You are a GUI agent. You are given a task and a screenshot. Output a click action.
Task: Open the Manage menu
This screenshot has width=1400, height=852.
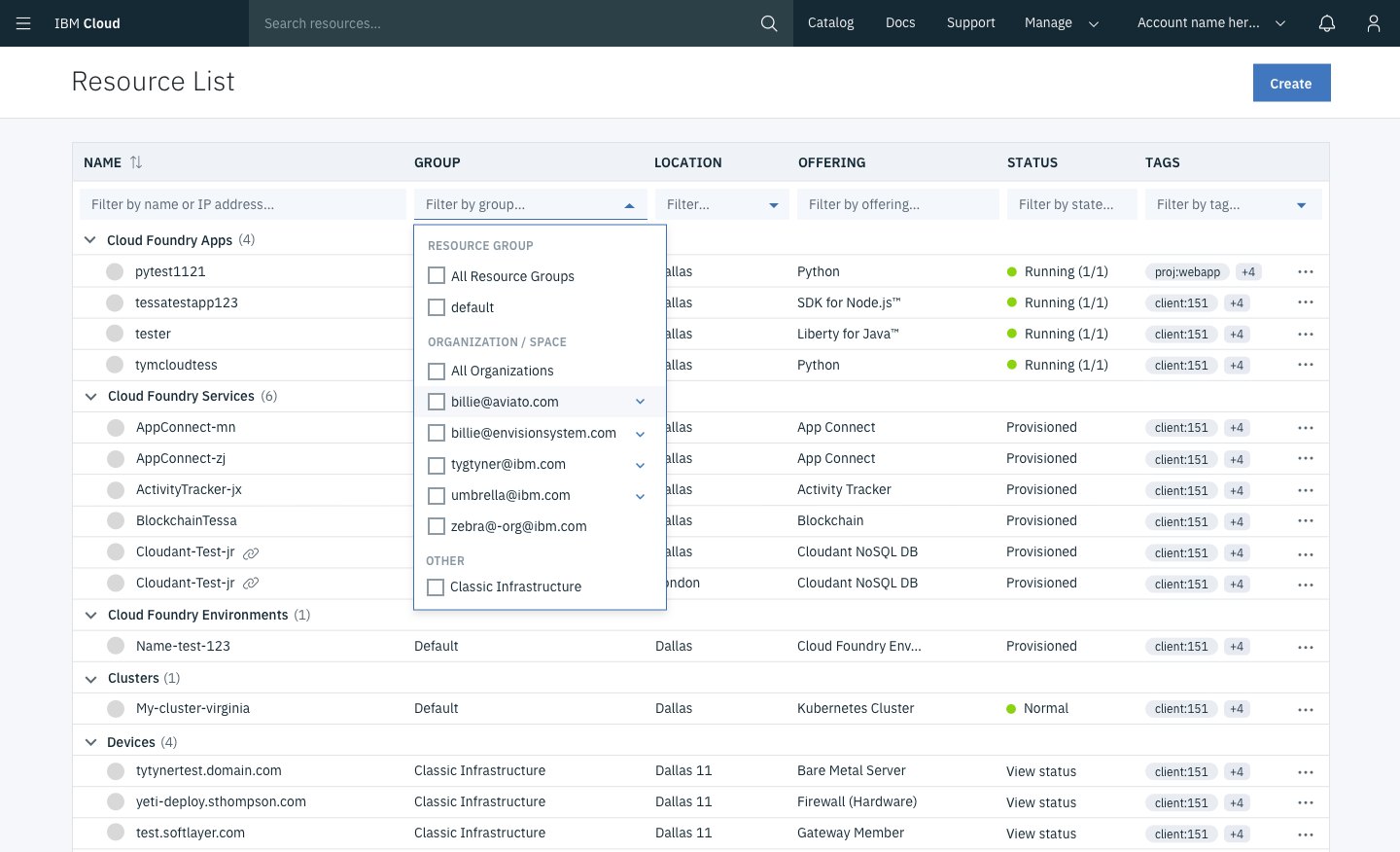[1062, 22]
